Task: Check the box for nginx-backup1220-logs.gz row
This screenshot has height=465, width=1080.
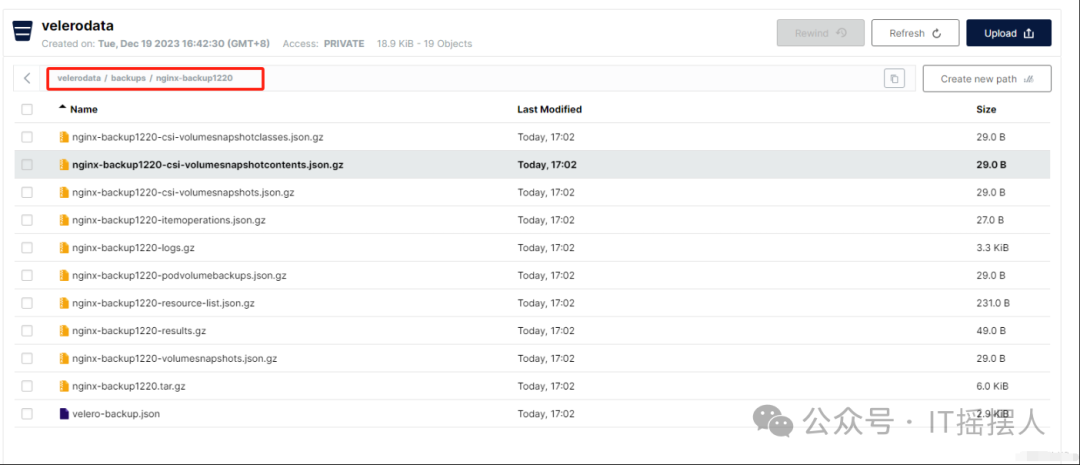Action: coord(27,248)
